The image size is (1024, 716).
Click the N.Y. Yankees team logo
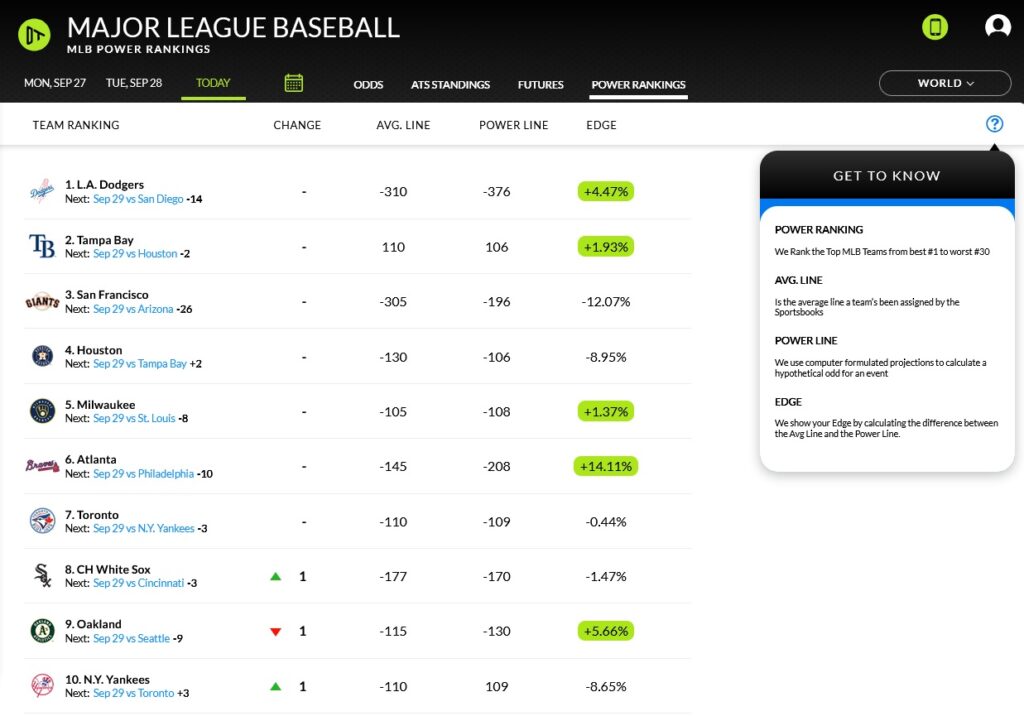[42, 685]
